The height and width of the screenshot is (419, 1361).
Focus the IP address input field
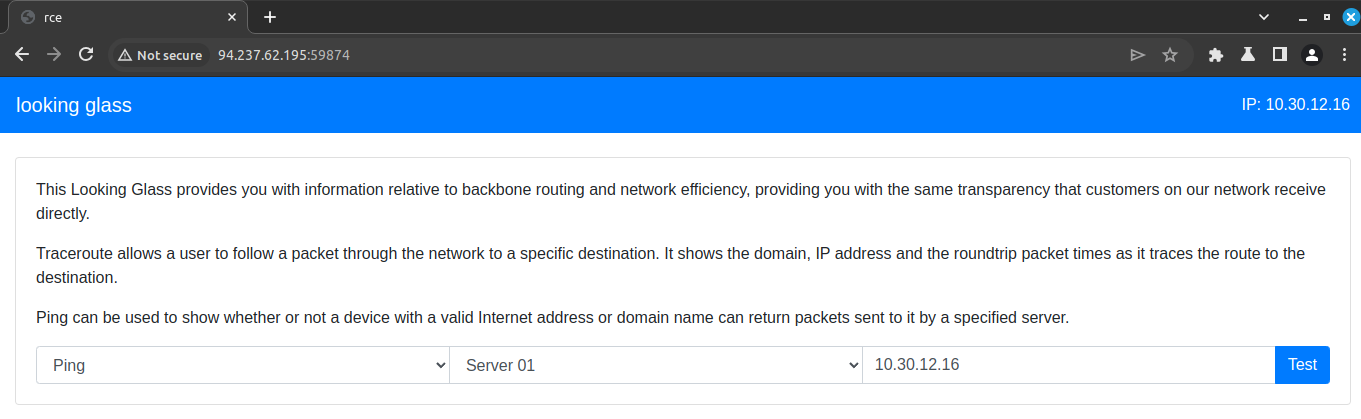coord(1068,365)
